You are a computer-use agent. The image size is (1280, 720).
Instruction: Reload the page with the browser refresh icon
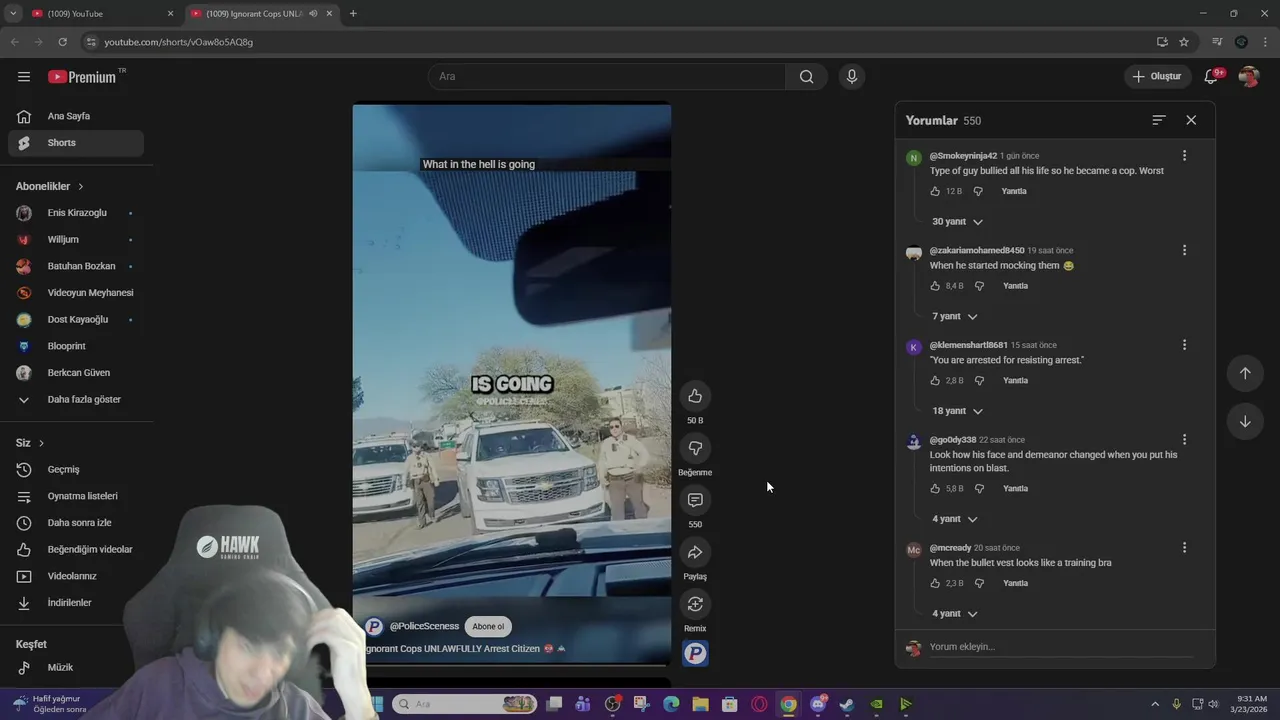coord(62,42)
